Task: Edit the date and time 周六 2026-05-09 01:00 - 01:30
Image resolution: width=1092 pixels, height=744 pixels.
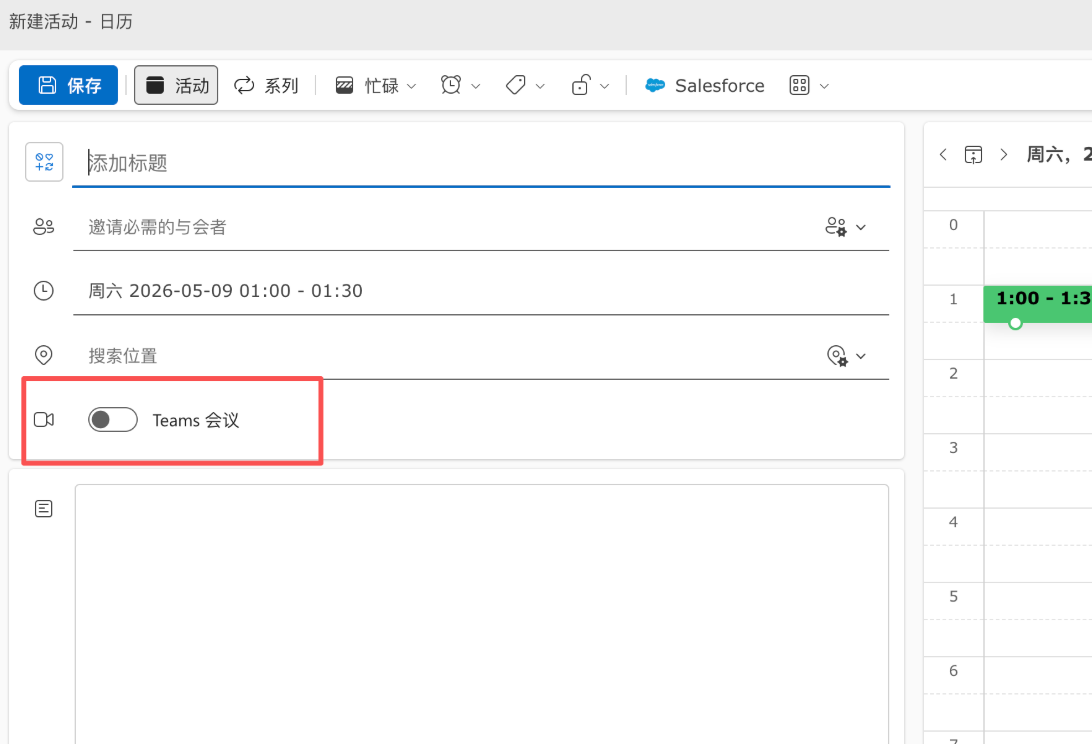Action: (x=481, y=290)
